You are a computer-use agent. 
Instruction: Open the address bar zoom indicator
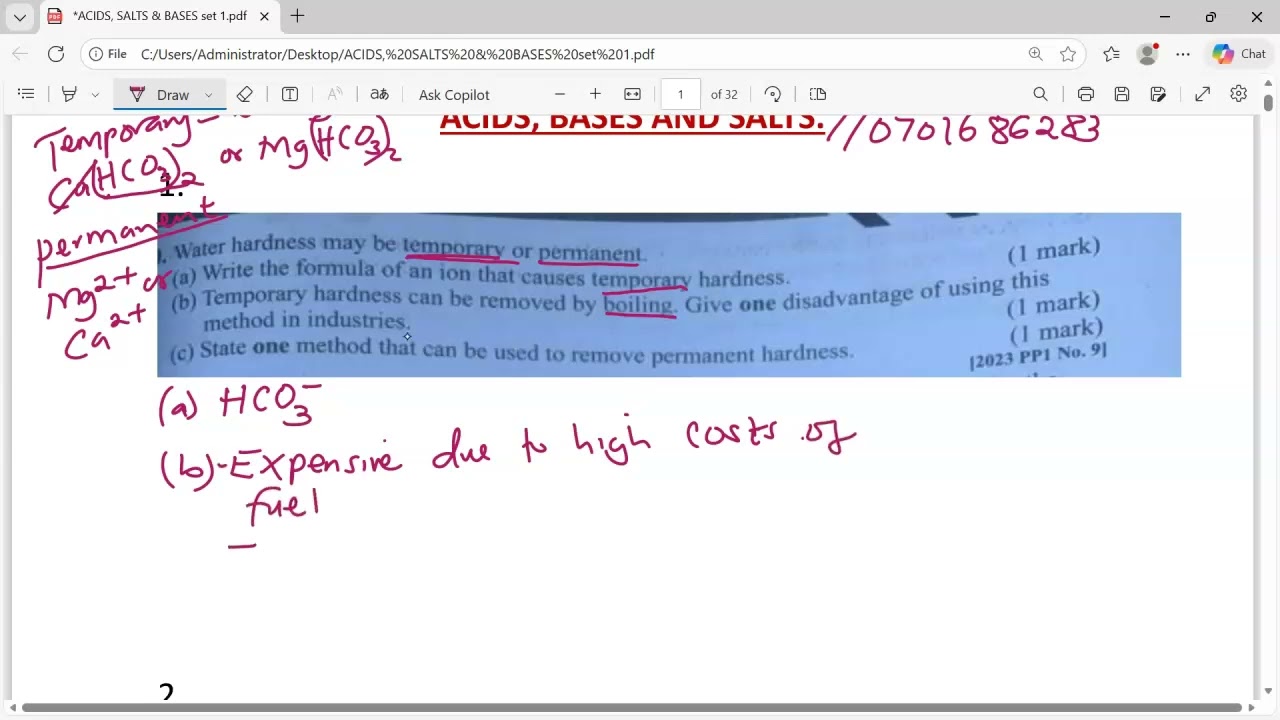click(x=1036, y=54)
